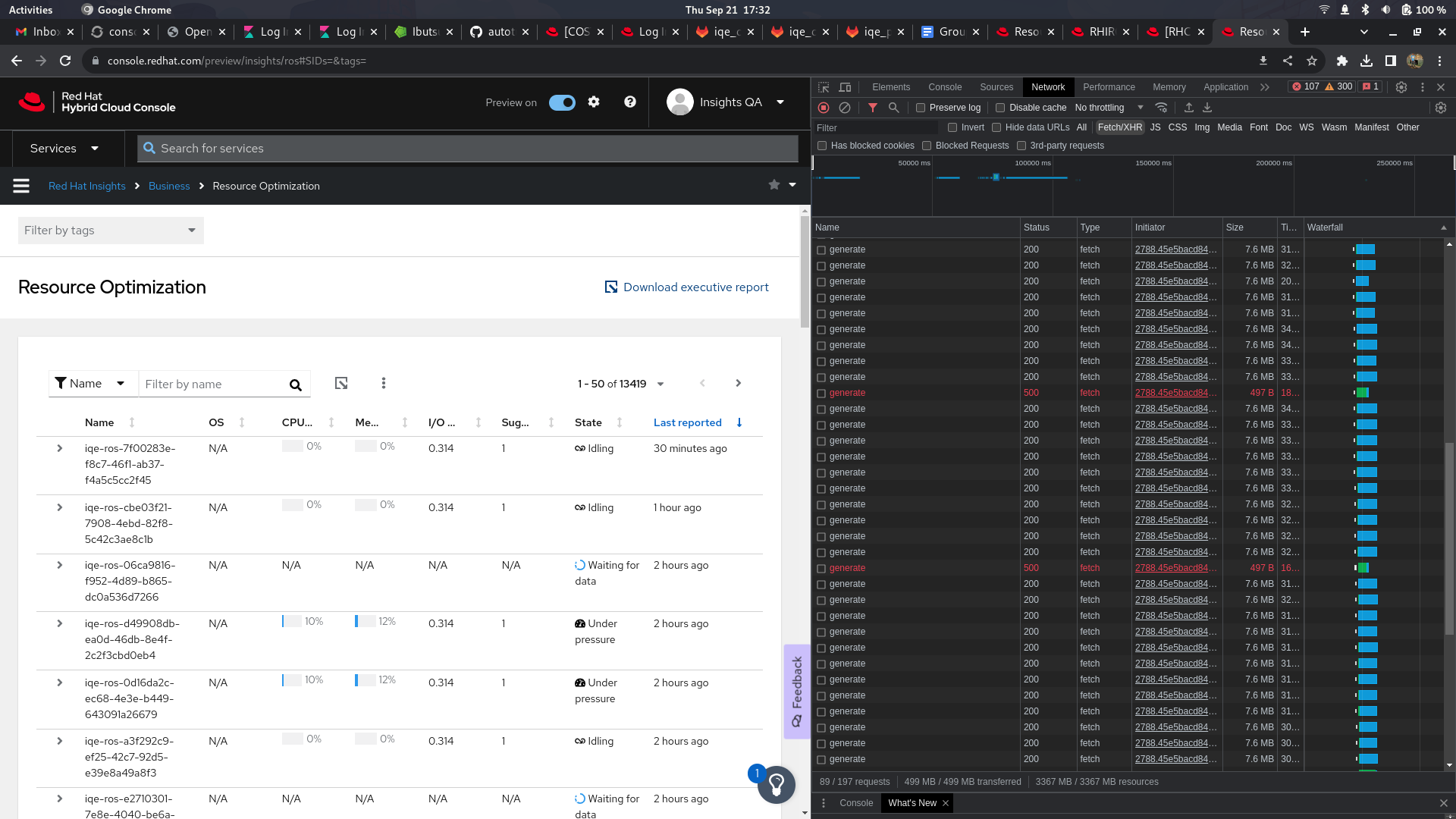Switch to the Console DevTools tab
This screenshot has width=1456, height=819.
tap(944, 87)
